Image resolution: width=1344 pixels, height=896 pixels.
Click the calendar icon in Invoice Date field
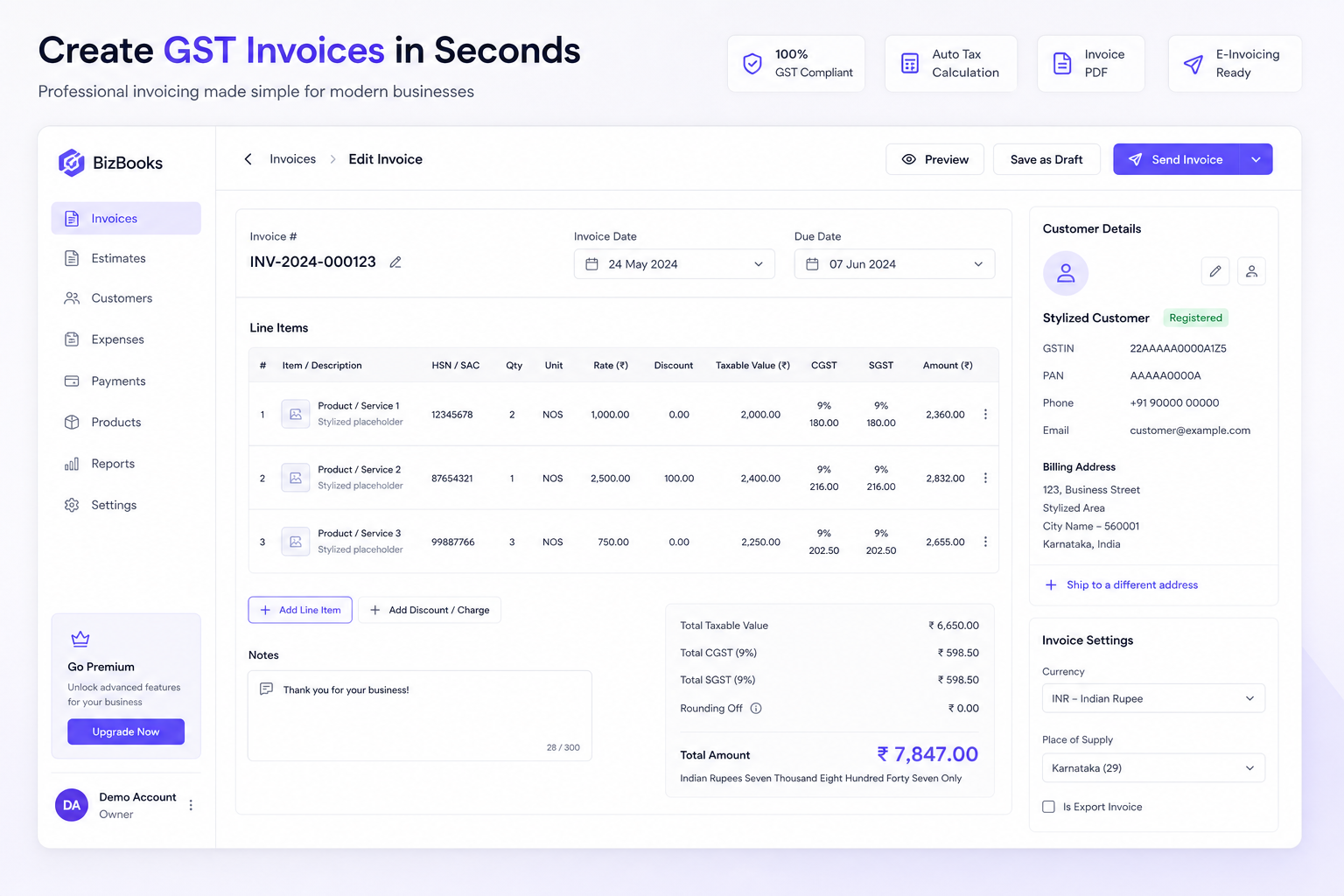(591, 264)
